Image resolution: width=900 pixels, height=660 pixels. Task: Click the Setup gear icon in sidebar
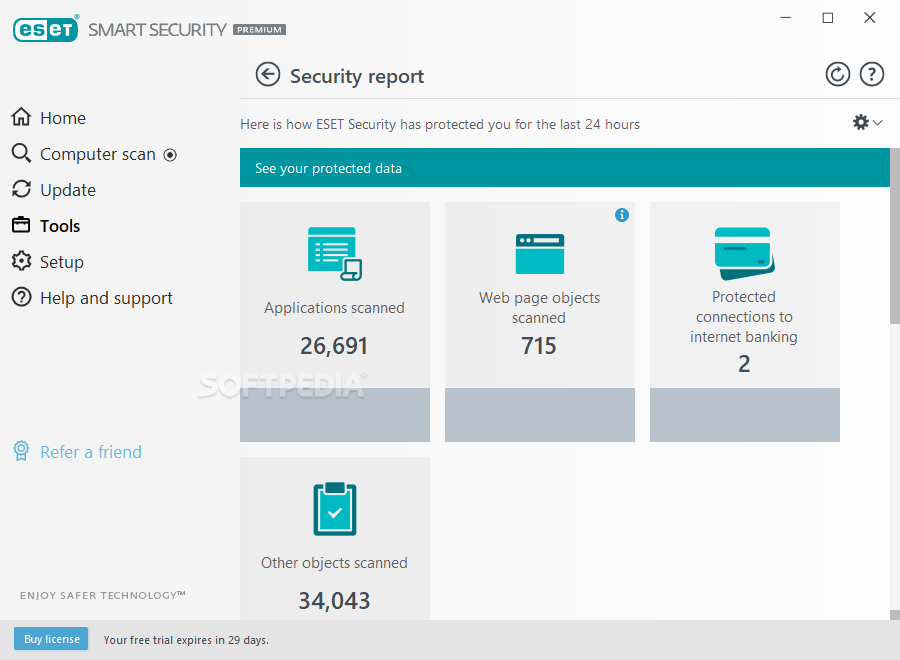21,261
